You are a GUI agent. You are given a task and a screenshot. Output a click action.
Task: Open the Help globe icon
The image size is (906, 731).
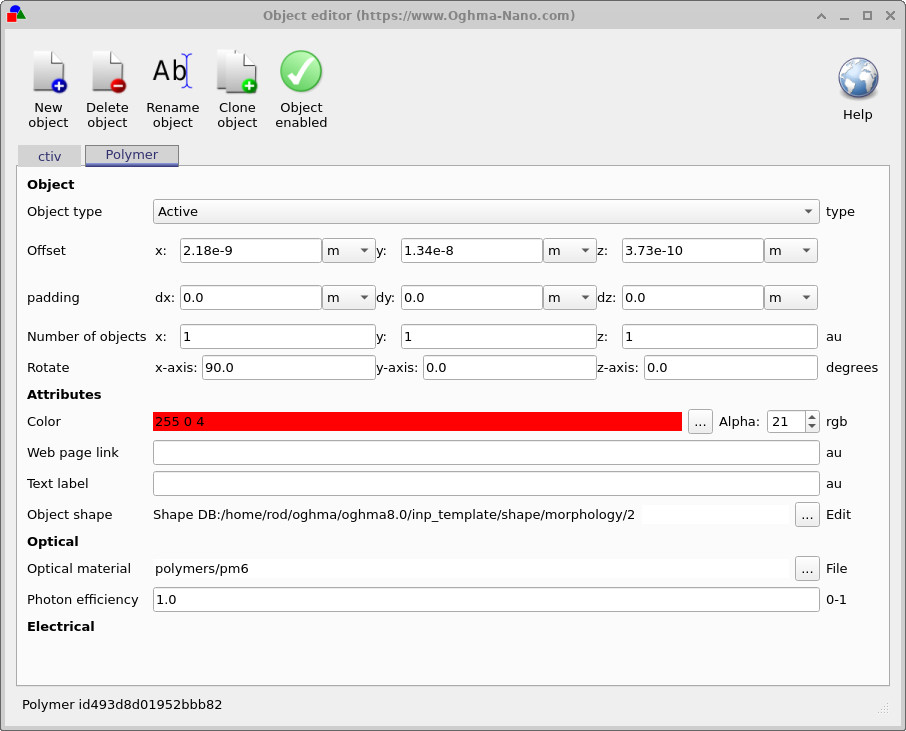coord(857,79)
